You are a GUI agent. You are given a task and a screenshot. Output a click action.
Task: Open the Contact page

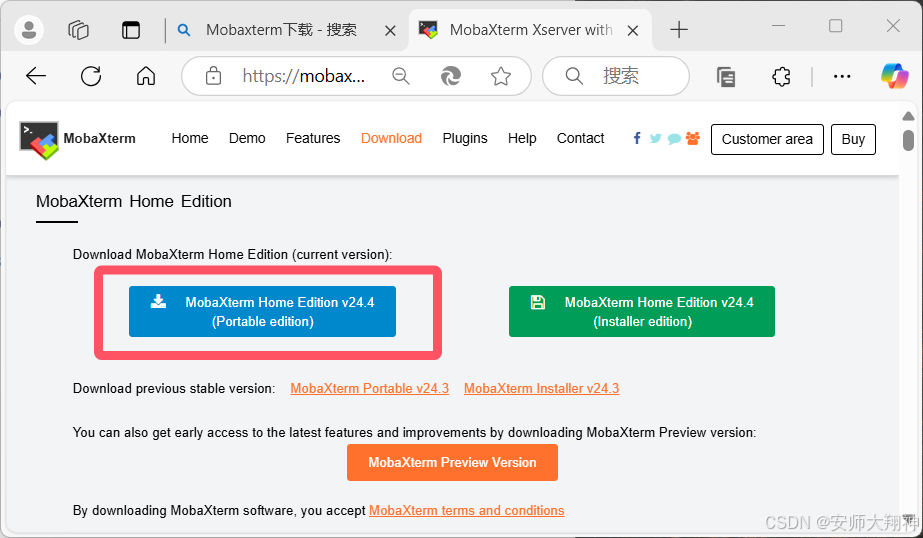[580, 138]
